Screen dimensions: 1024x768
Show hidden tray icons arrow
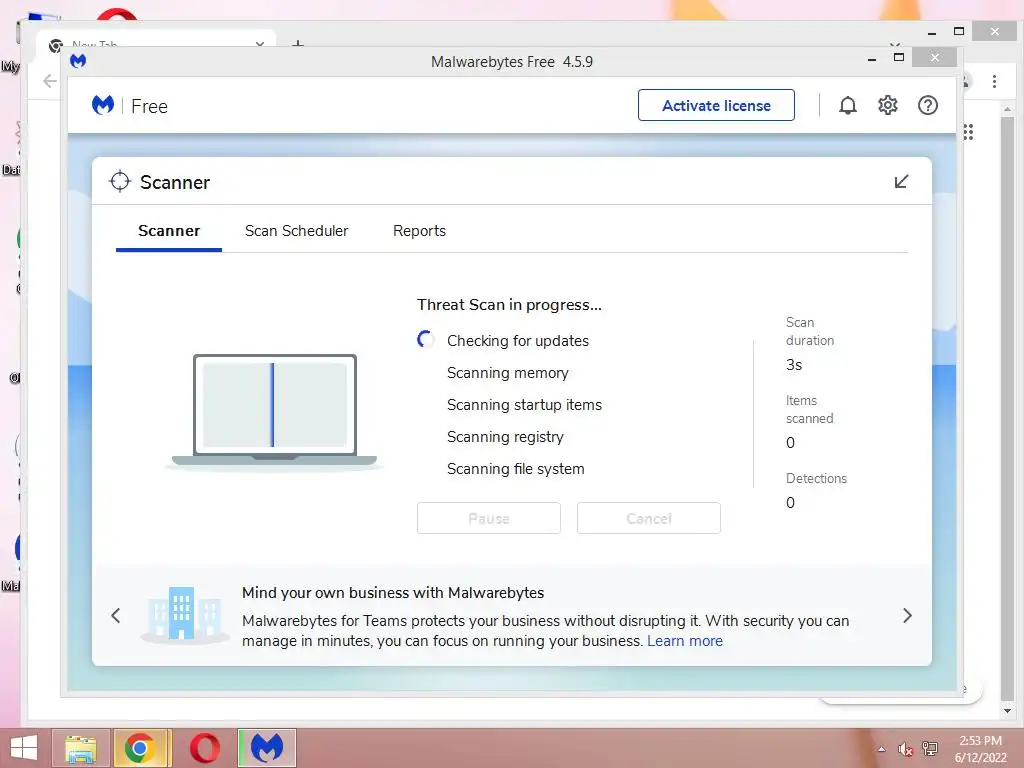pyautogui.click(x=882, y=749)
